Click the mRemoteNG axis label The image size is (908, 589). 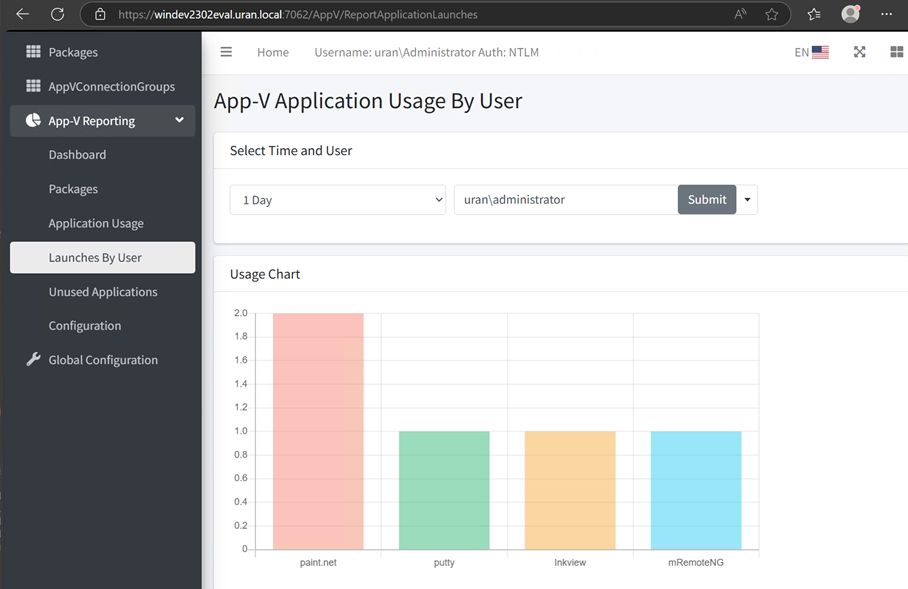(x=696, y=562)
